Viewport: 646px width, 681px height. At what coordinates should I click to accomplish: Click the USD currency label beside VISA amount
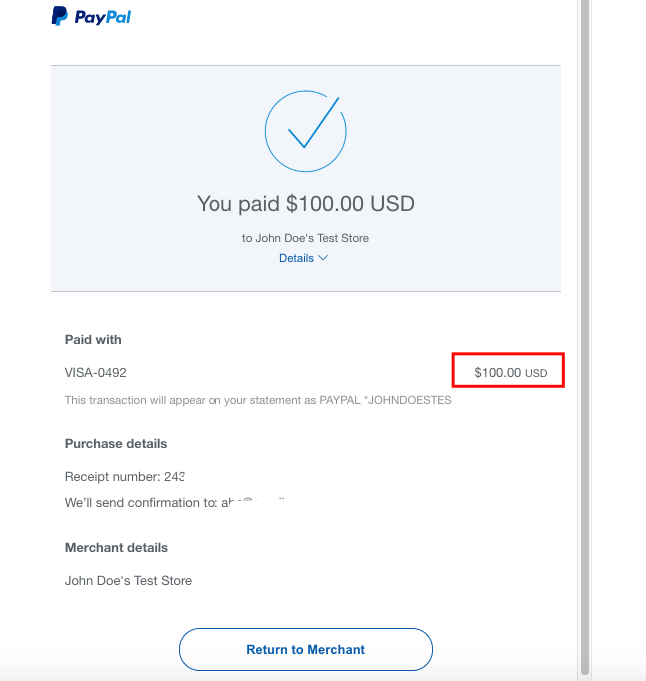(537, 374)
